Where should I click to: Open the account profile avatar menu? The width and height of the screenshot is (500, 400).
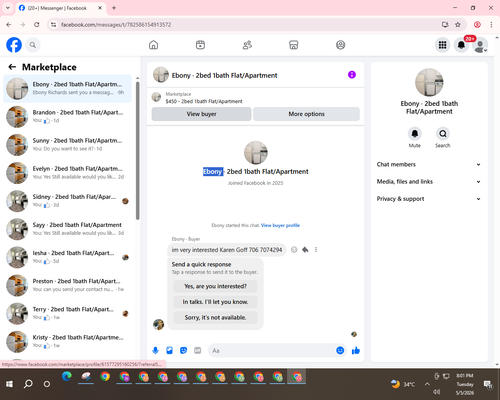point(480,45)
